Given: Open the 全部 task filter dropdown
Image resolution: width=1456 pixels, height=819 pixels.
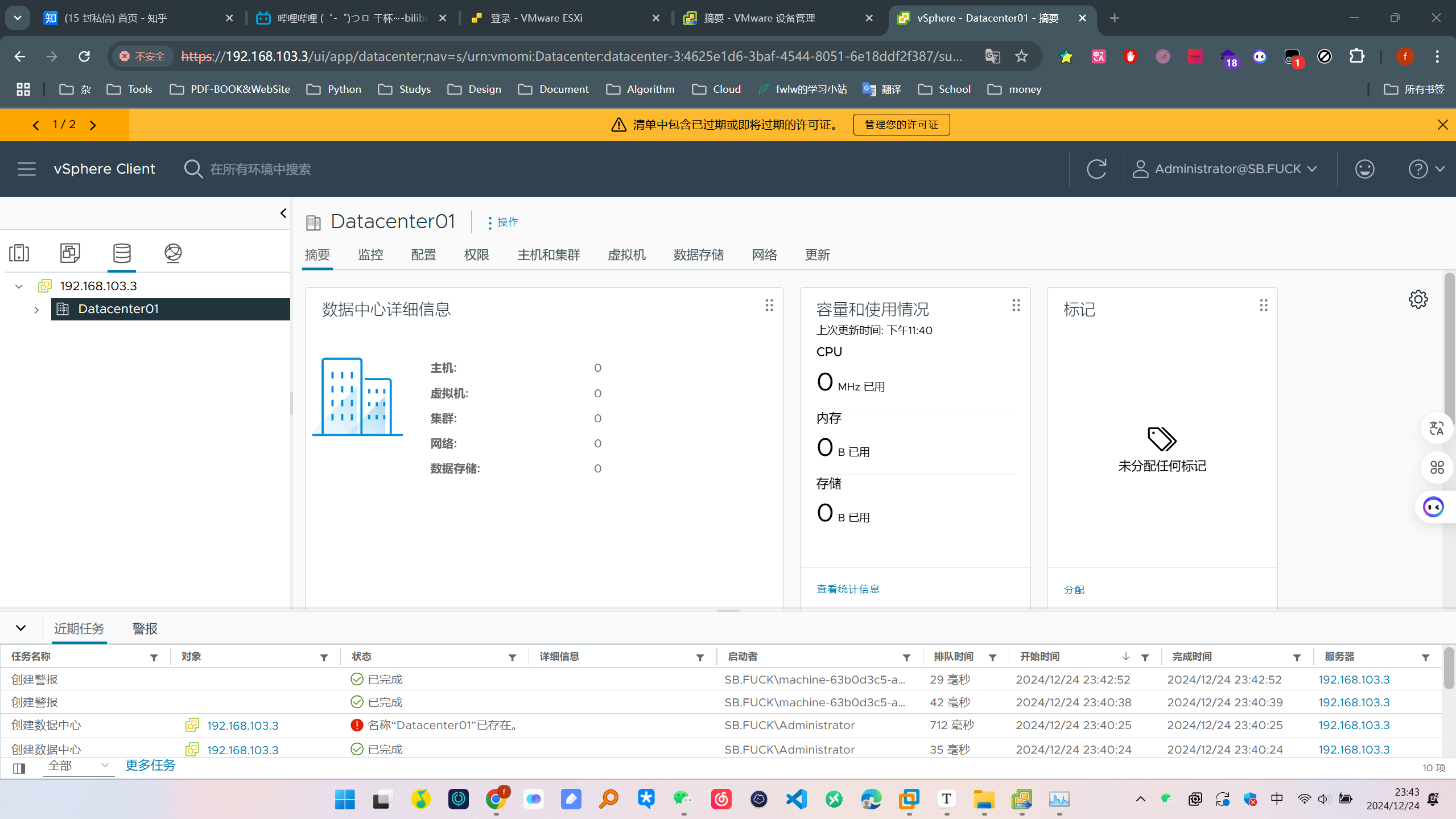Looking at the screenshot, I should (x=79, y=766).
